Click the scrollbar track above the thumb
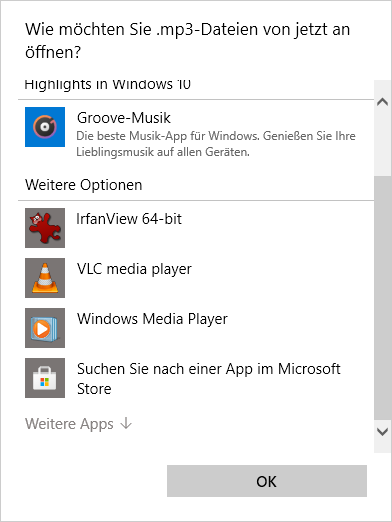Screen dimensions: 392x522 tap(382, 143)
